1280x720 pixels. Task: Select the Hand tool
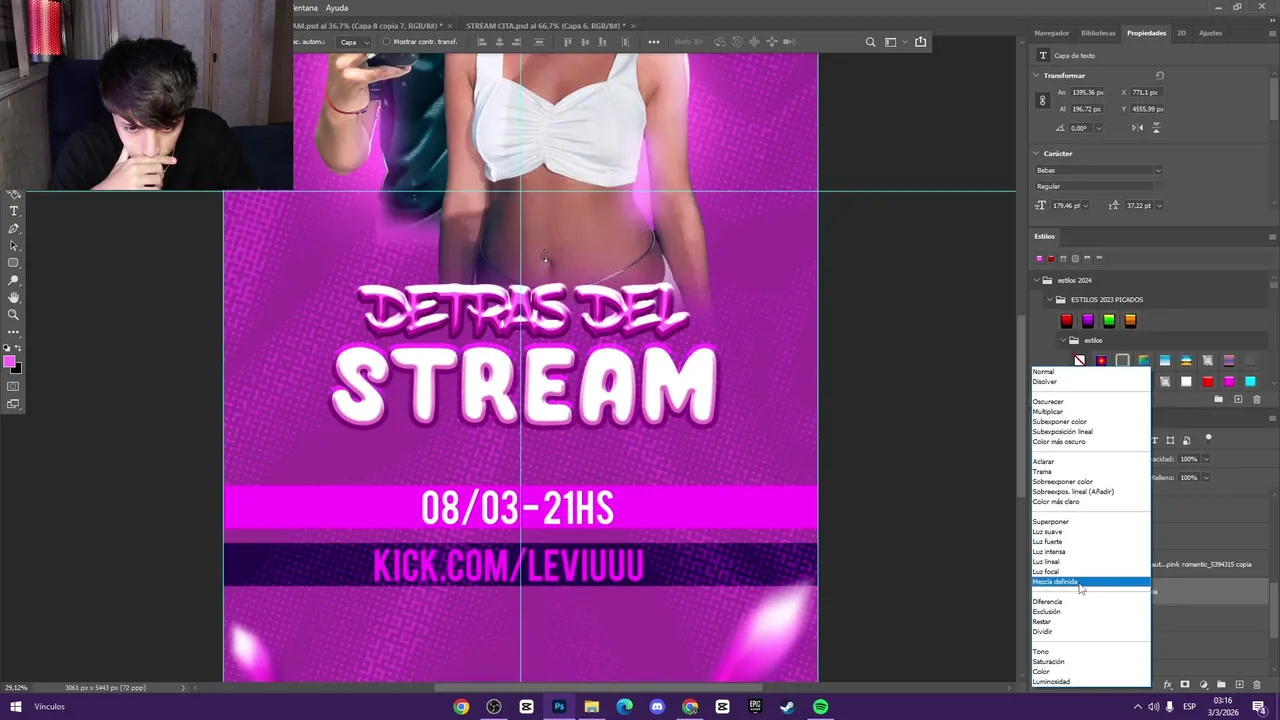[x=14, y=297]
